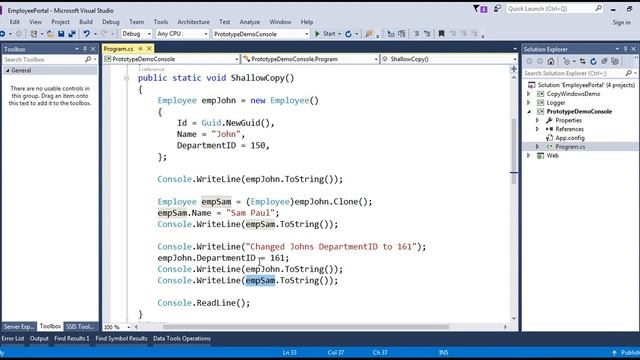Click the New Project toolbar icon
This screenshot has width=640, height=360.
click(x=34, y=34)
